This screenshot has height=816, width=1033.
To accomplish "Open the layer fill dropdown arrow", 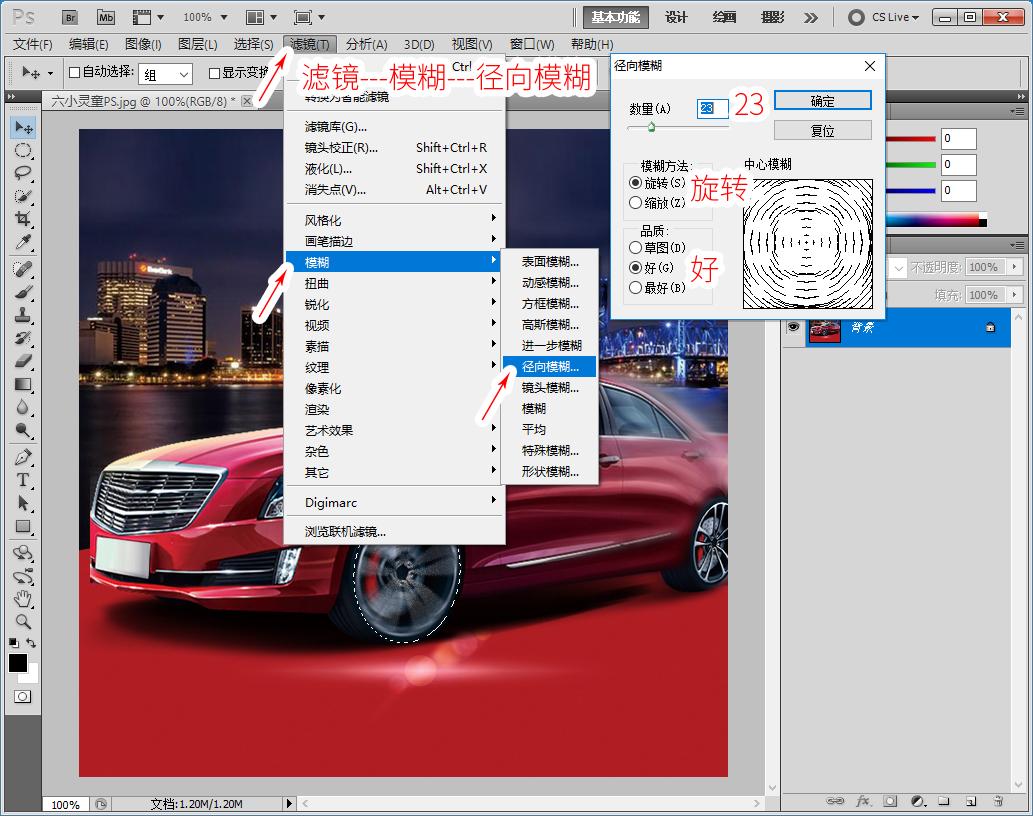I will coord(1015,294).
